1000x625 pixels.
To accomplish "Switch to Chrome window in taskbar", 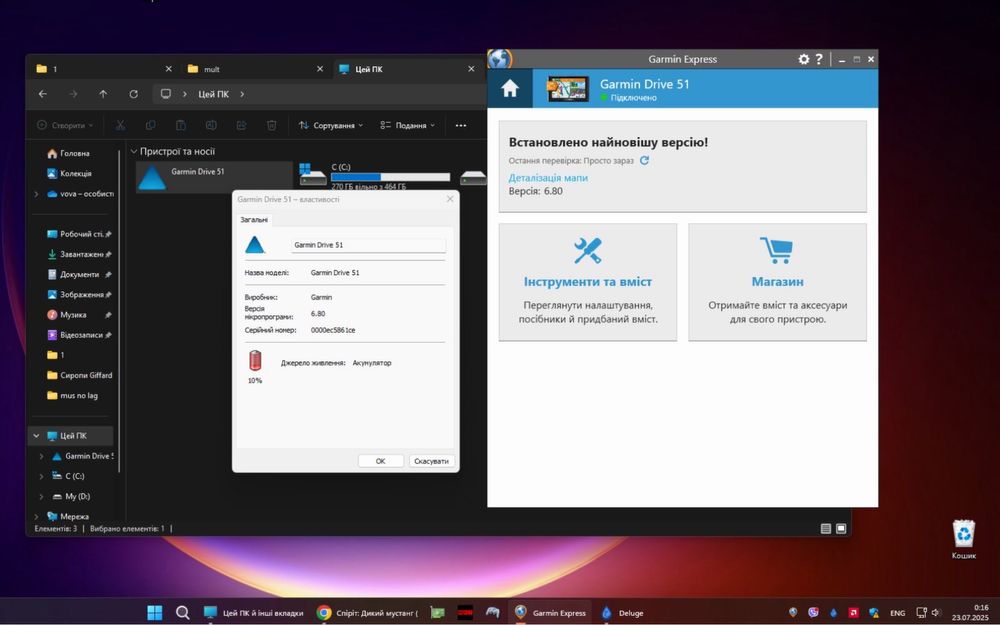I will [x=367, y=613].
